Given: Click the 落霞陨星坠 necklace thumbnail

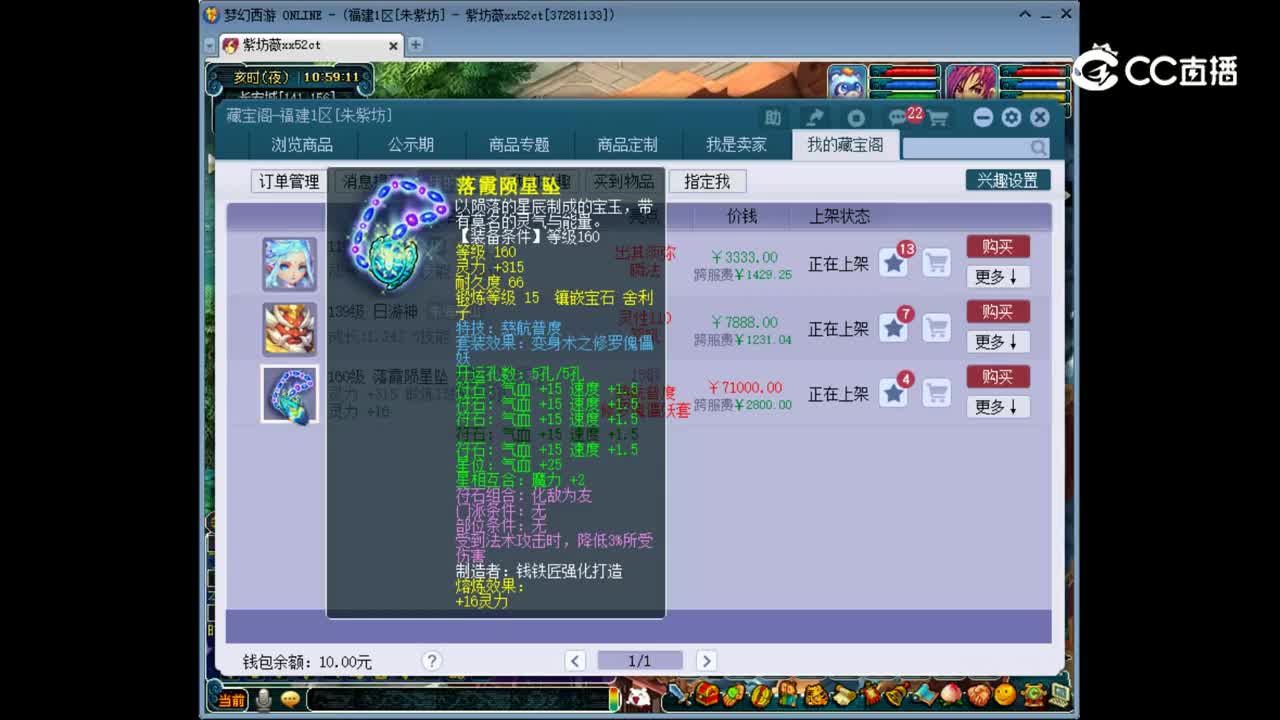Looking at the screenshot, I should coord(290,394).
